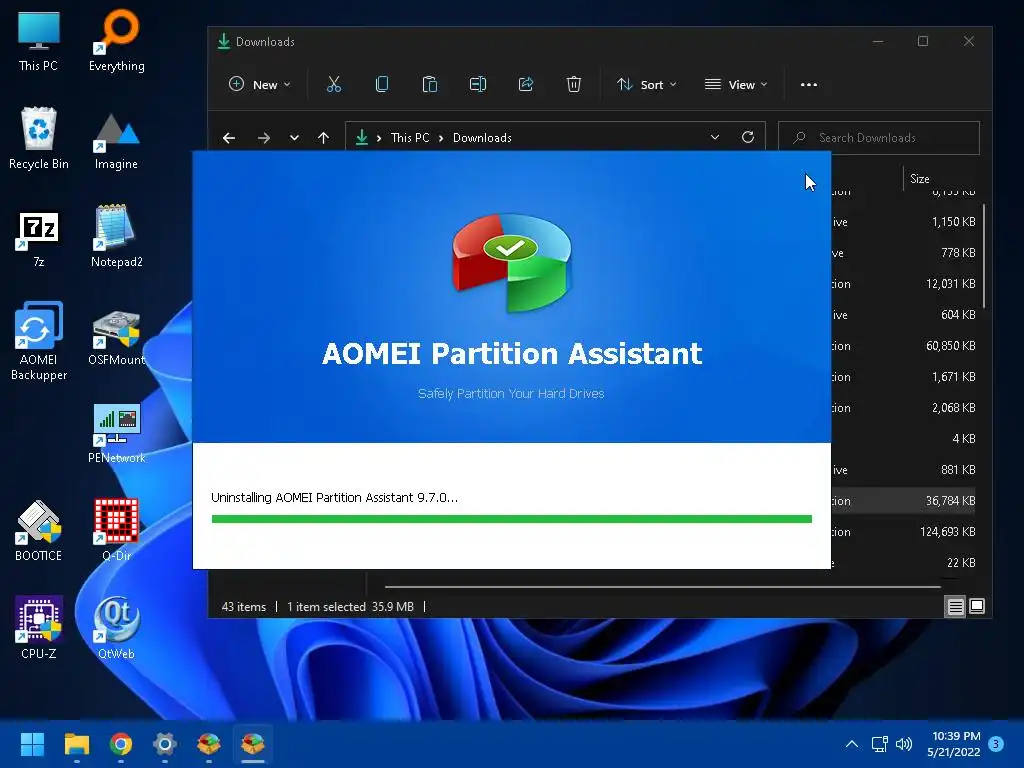1024x768 pixels.
Task: Refresh the Downloads folder view
Action: click(748, 137)
